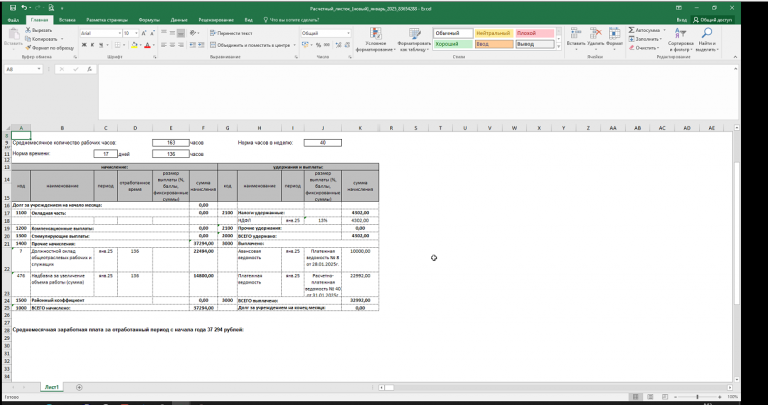Screen dimensions: 768x405
Task: Apply percent style to the cell
Action: [x=319, y=45]
